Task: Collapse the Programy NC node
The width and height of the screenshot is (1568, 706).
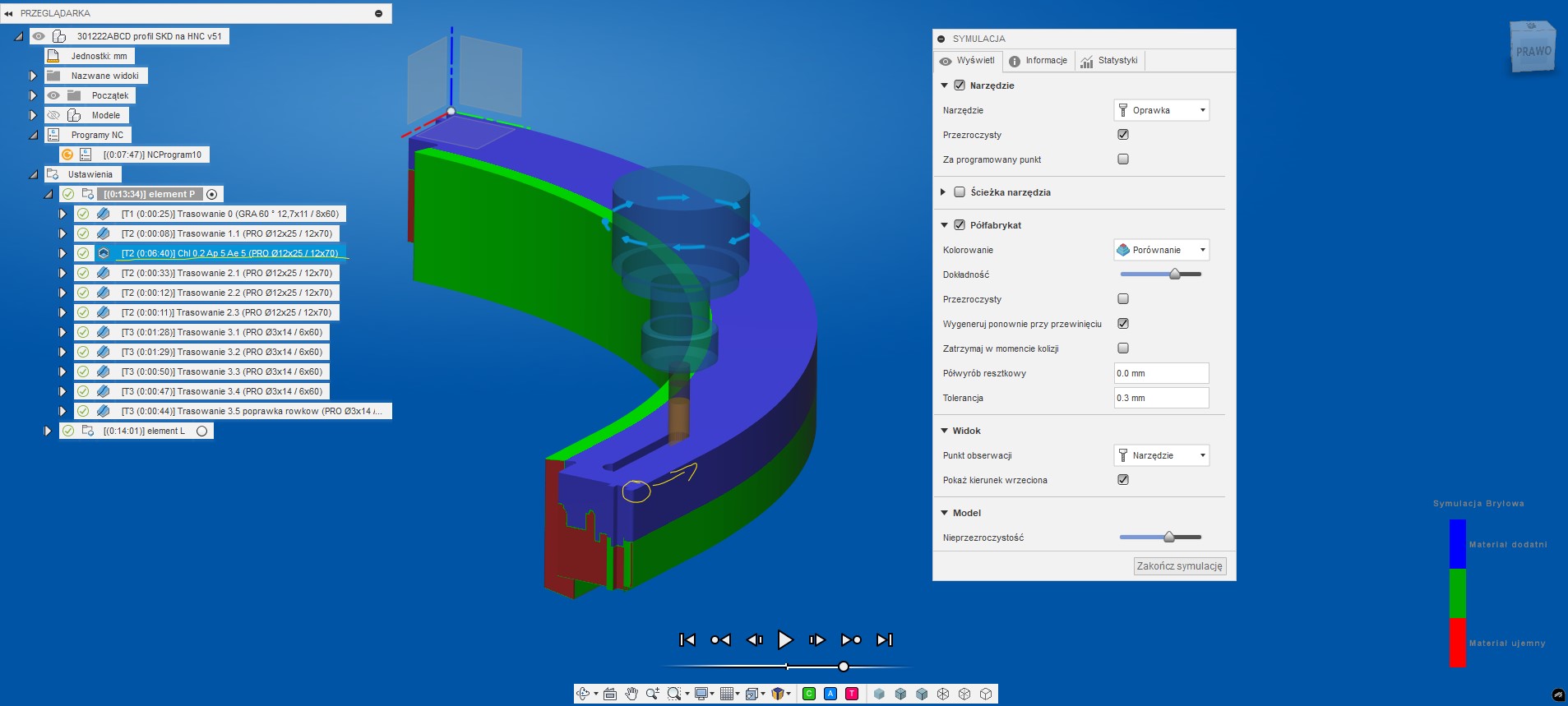Action: pos(33,135)
